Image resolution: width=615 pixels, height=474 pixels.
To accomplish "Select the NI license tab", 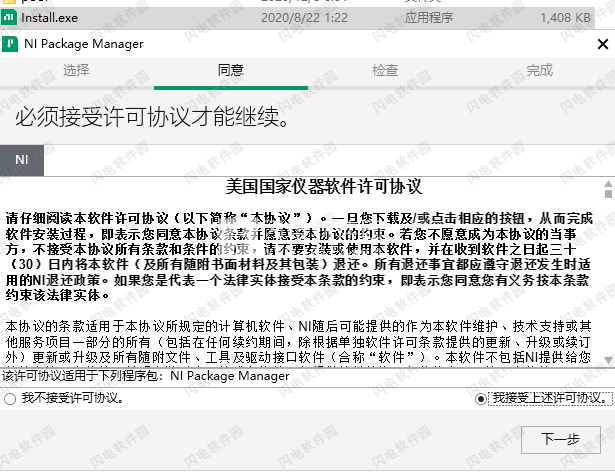I will coord(22,160).
